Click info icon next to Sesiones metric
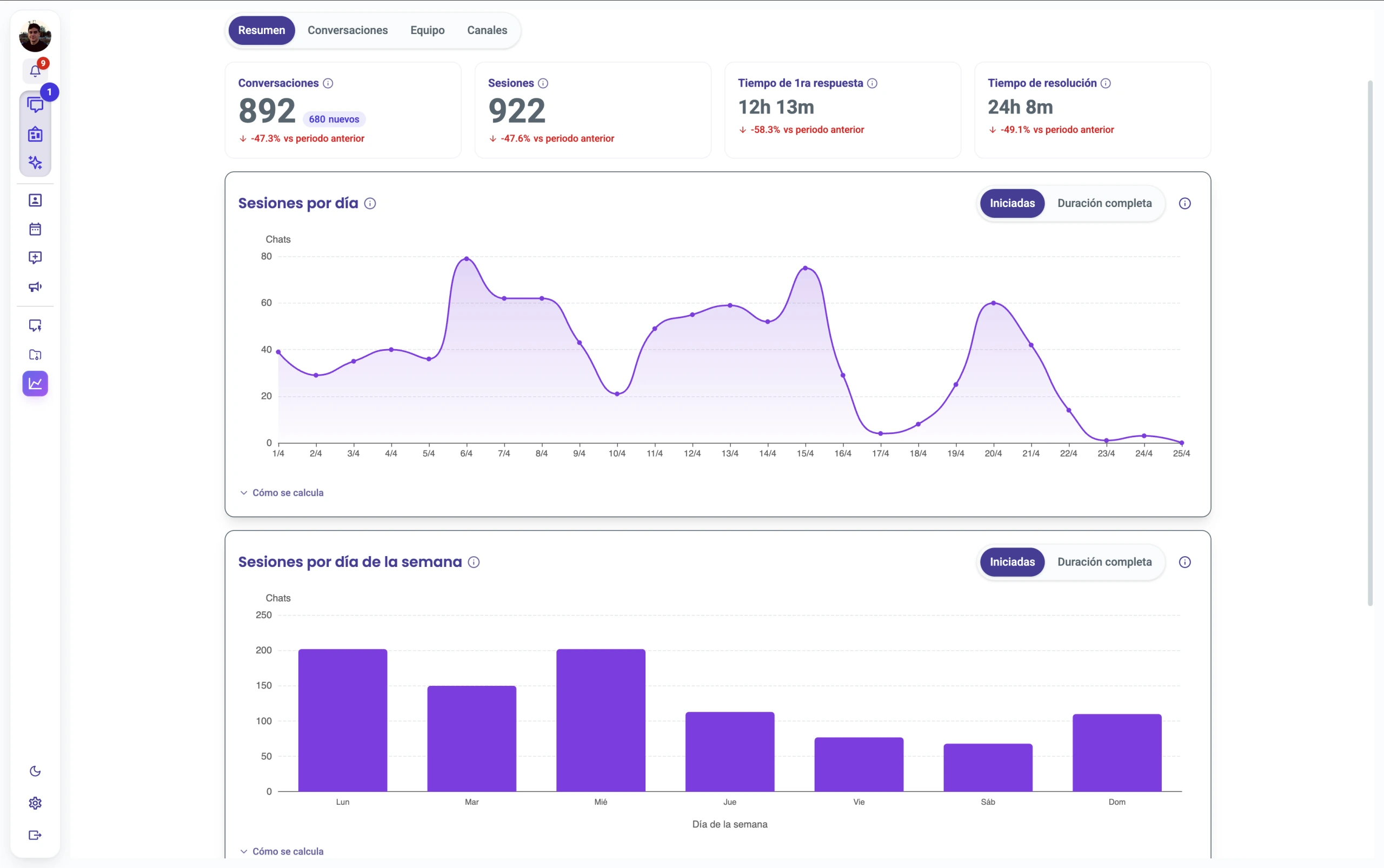The image size is (1384, 868). (x=543, y=83)
